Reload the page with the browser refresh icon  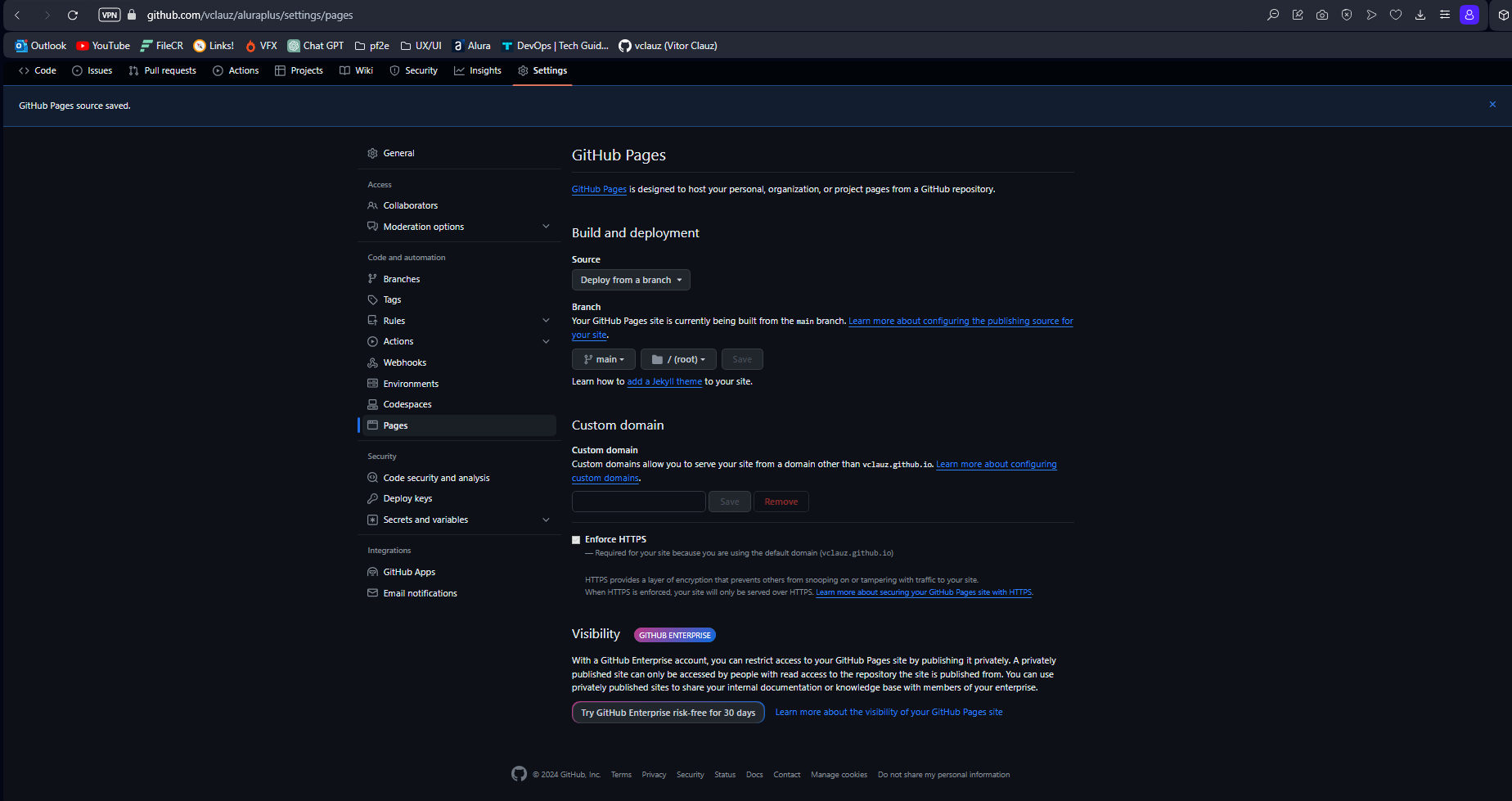pyautogui.click(x=73, y=15)
